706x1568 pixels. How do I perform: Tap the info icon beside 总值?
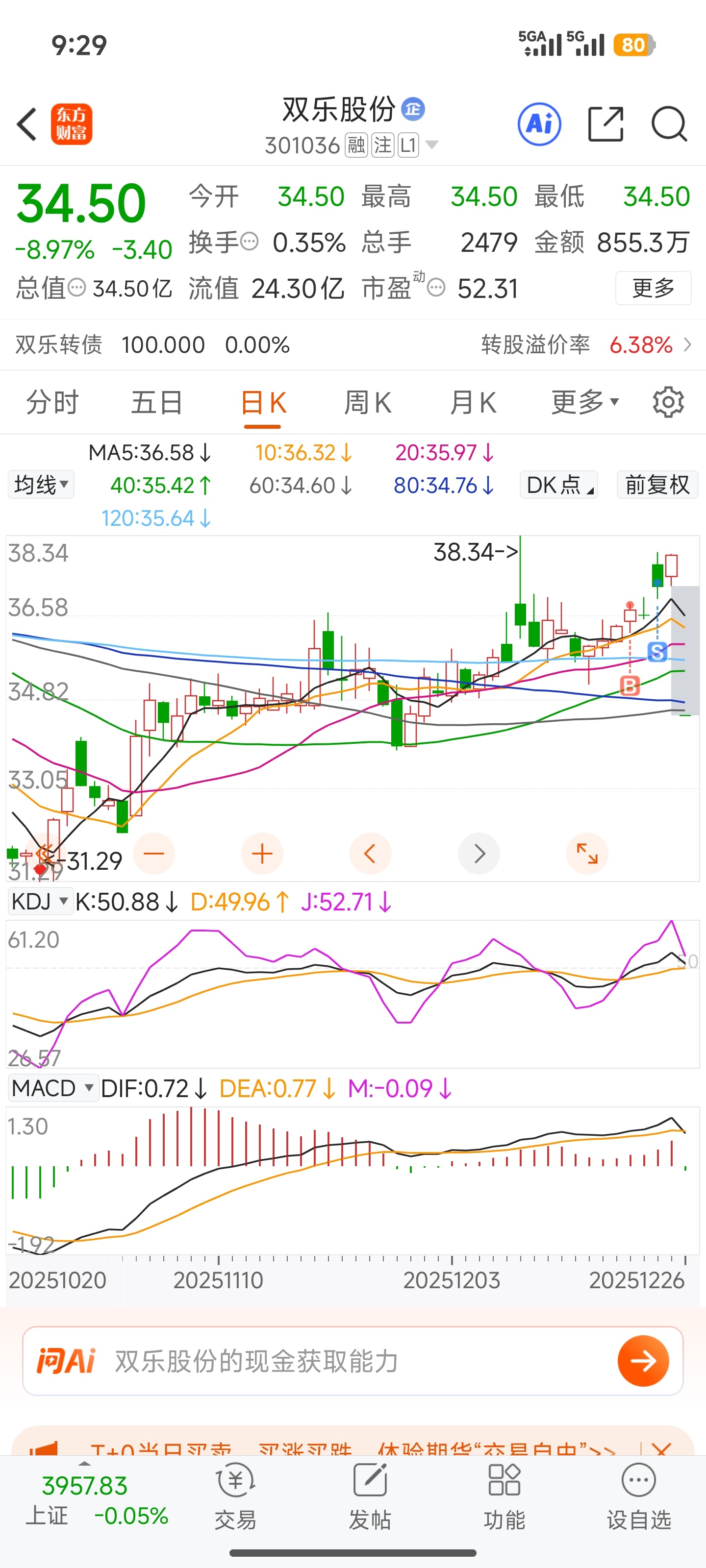[x=77, y=287]
